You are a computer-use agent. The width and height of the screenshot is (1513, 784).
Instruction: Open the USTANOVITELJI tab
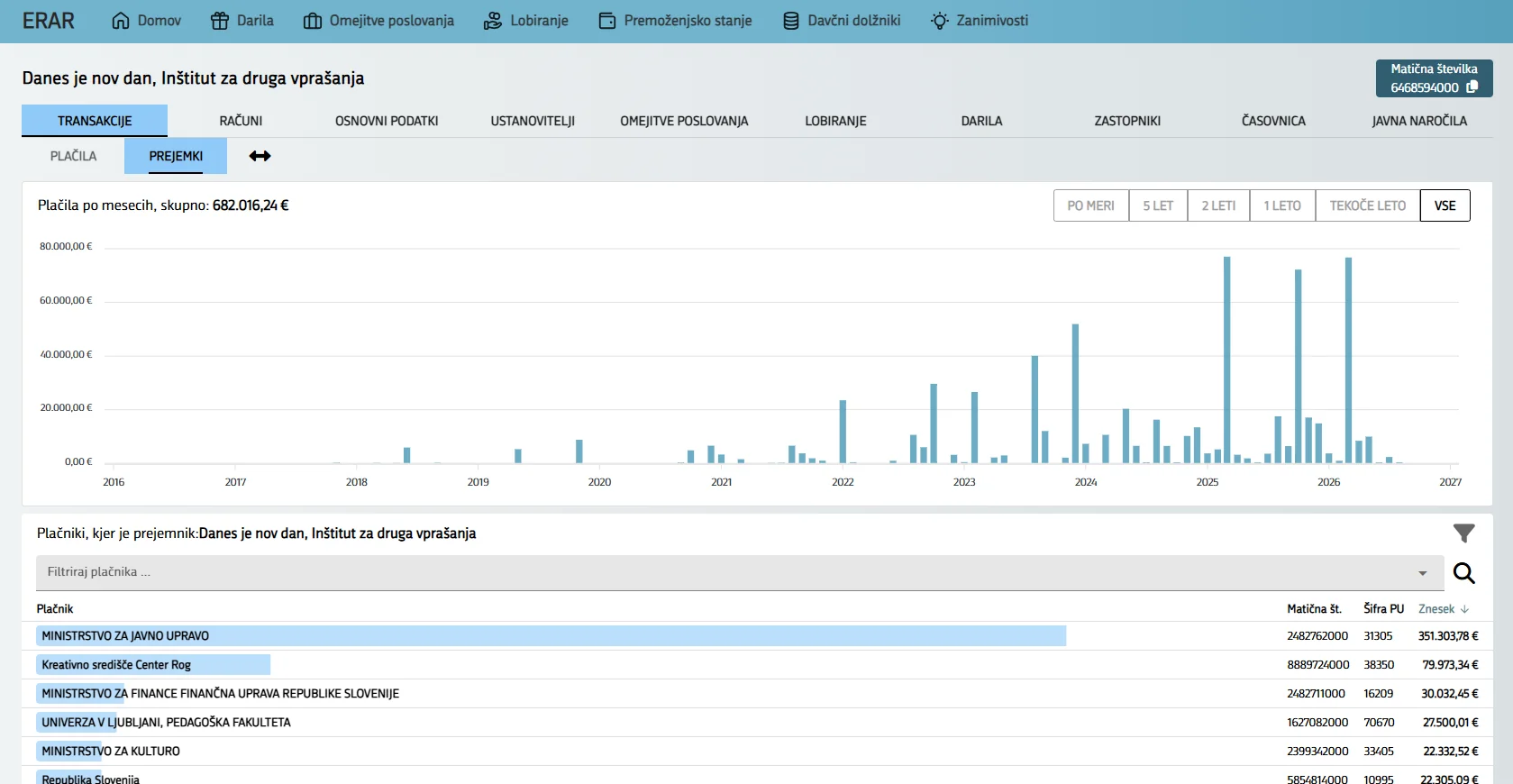pyautogui.click(x=533, y=121)
